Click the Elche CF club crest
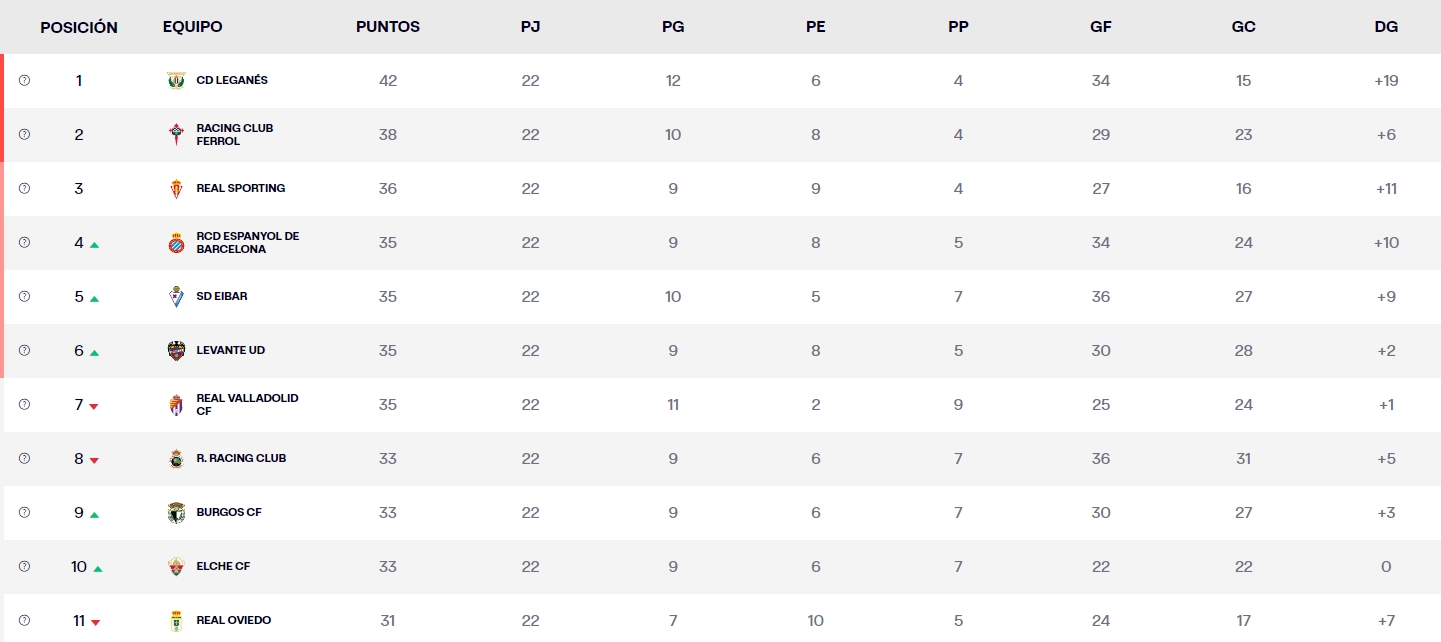This screenshot has width=1441, height=642. coord(176,566)
